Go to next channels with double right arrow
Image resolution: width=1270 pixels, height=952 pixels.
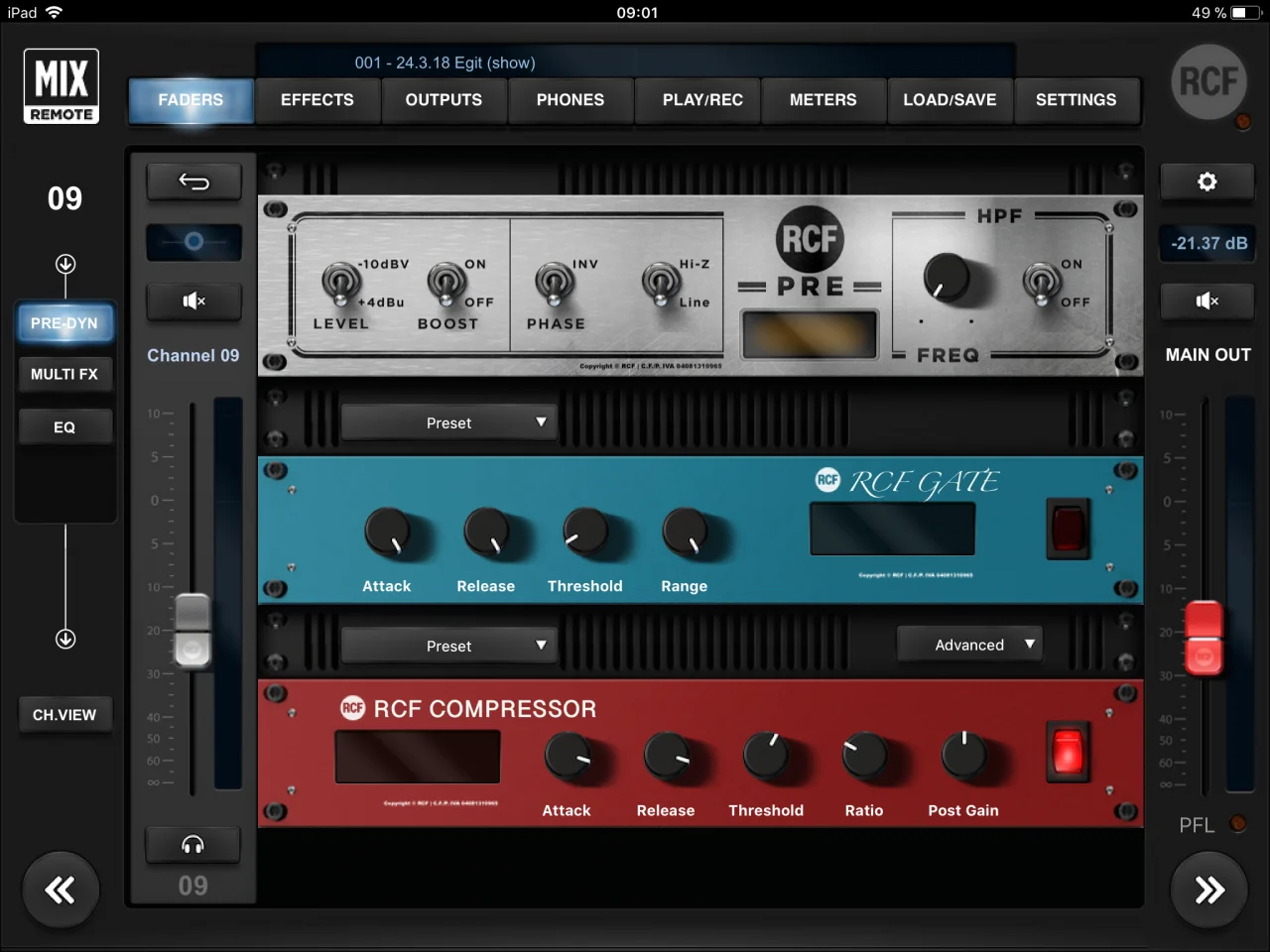(1208, 890)
